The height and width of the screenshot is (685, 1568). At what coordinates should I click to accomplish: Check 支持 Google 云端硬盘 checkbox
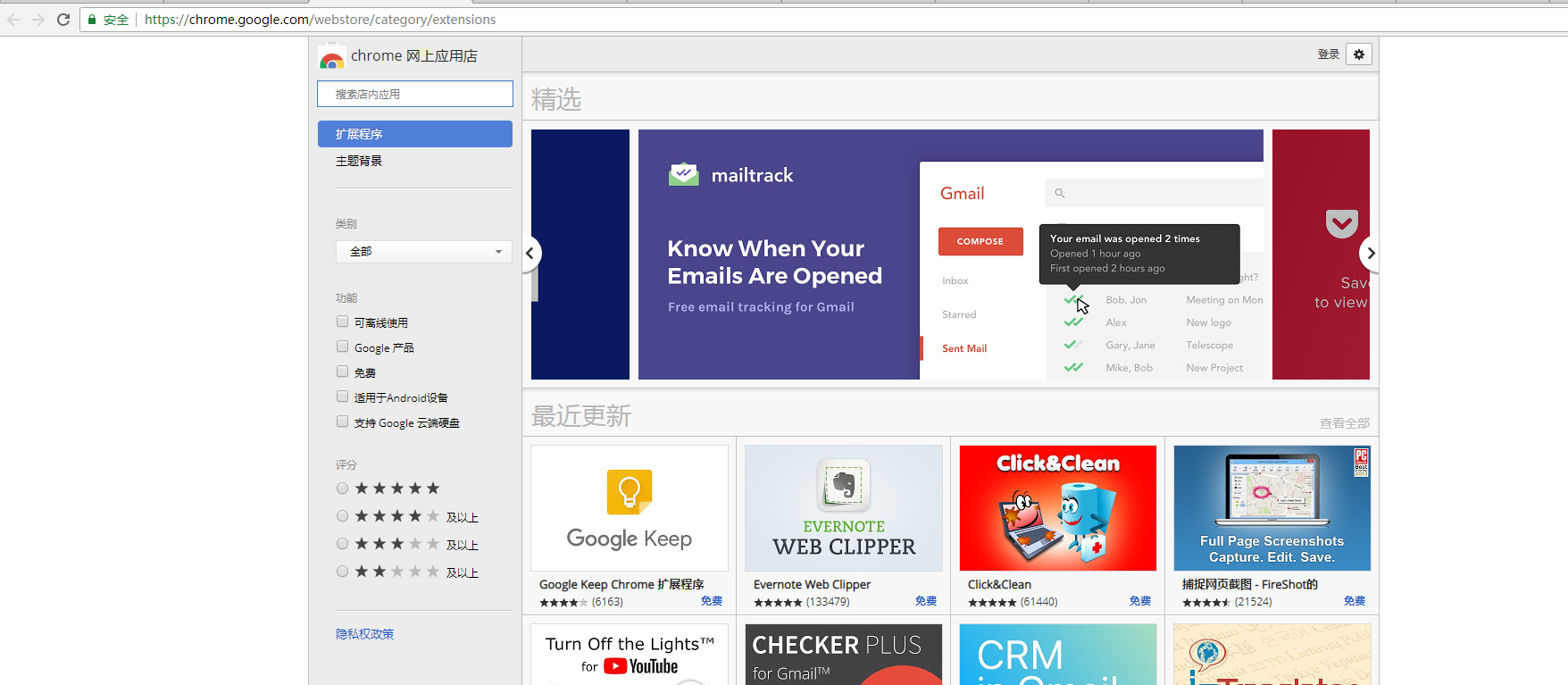coord(342,422)
